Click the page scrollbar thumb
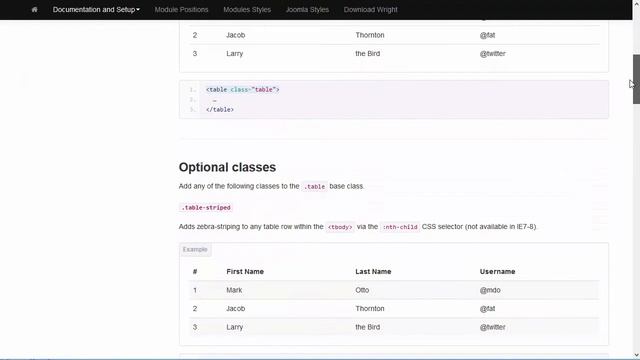640x360 pixels. [x=636, y=79]
